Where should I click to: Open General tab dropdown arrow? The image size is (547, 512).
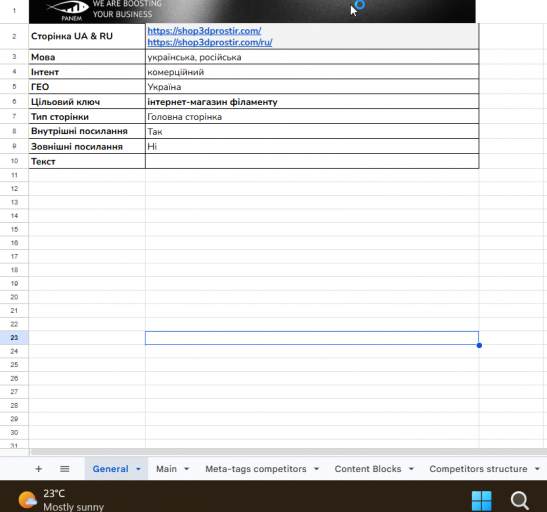tap(138, 469)
